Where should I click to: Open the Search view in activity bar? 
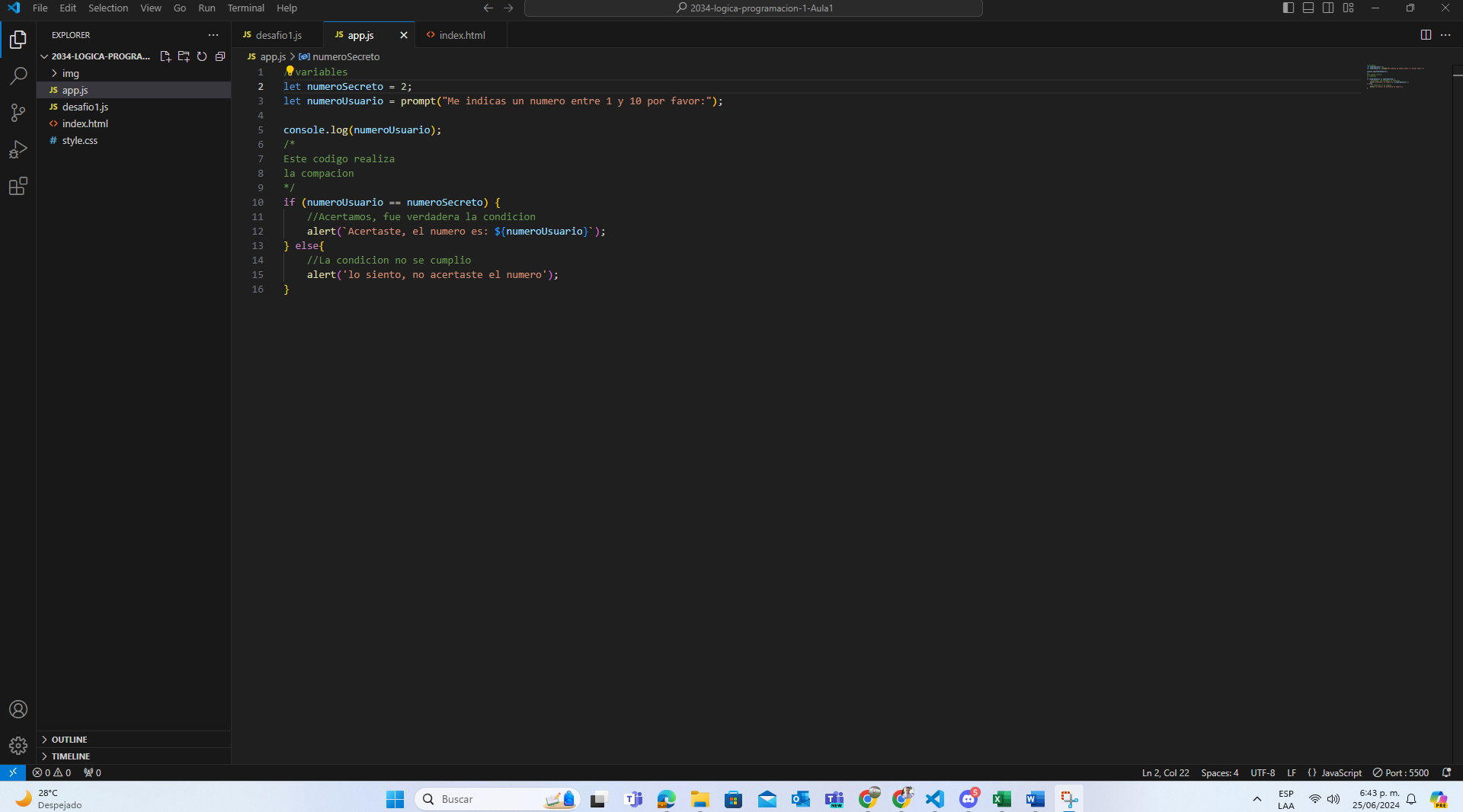click(x=18, y=76)
